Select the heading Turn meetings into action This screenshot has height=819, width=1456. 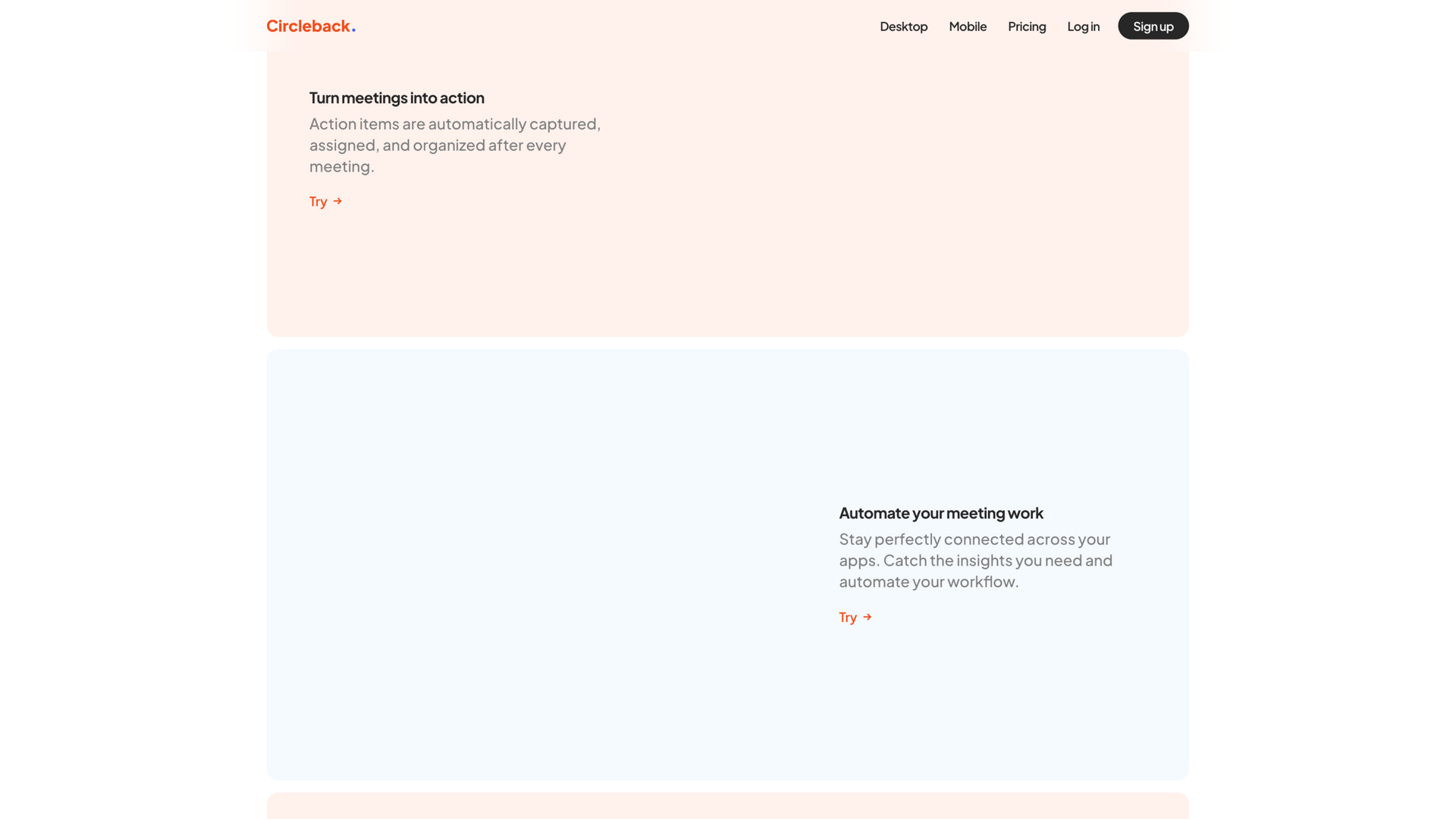point(397,98)
